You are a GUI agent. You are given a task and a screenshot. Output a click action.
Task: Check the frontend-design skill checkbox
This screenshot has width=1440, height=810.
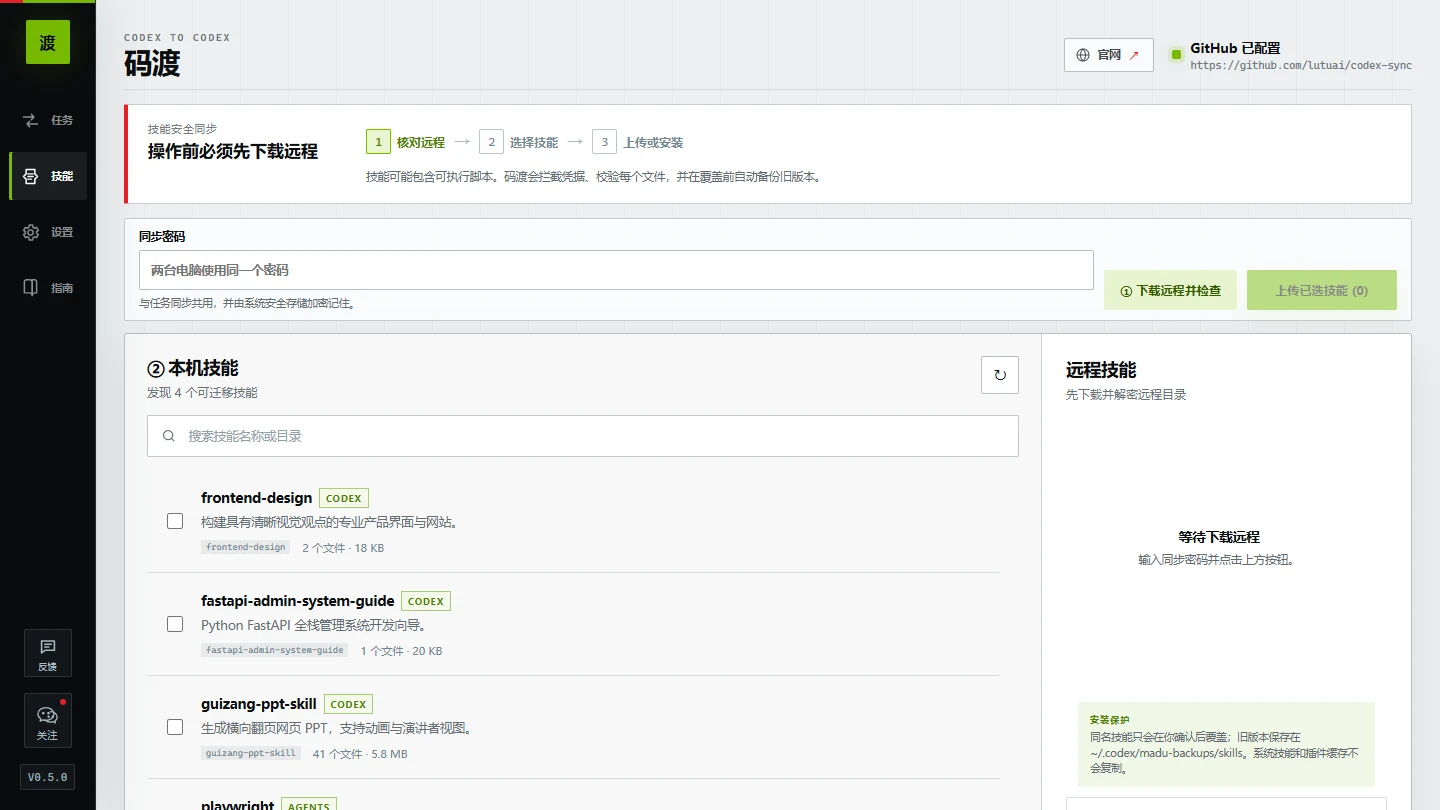(175, 521)
